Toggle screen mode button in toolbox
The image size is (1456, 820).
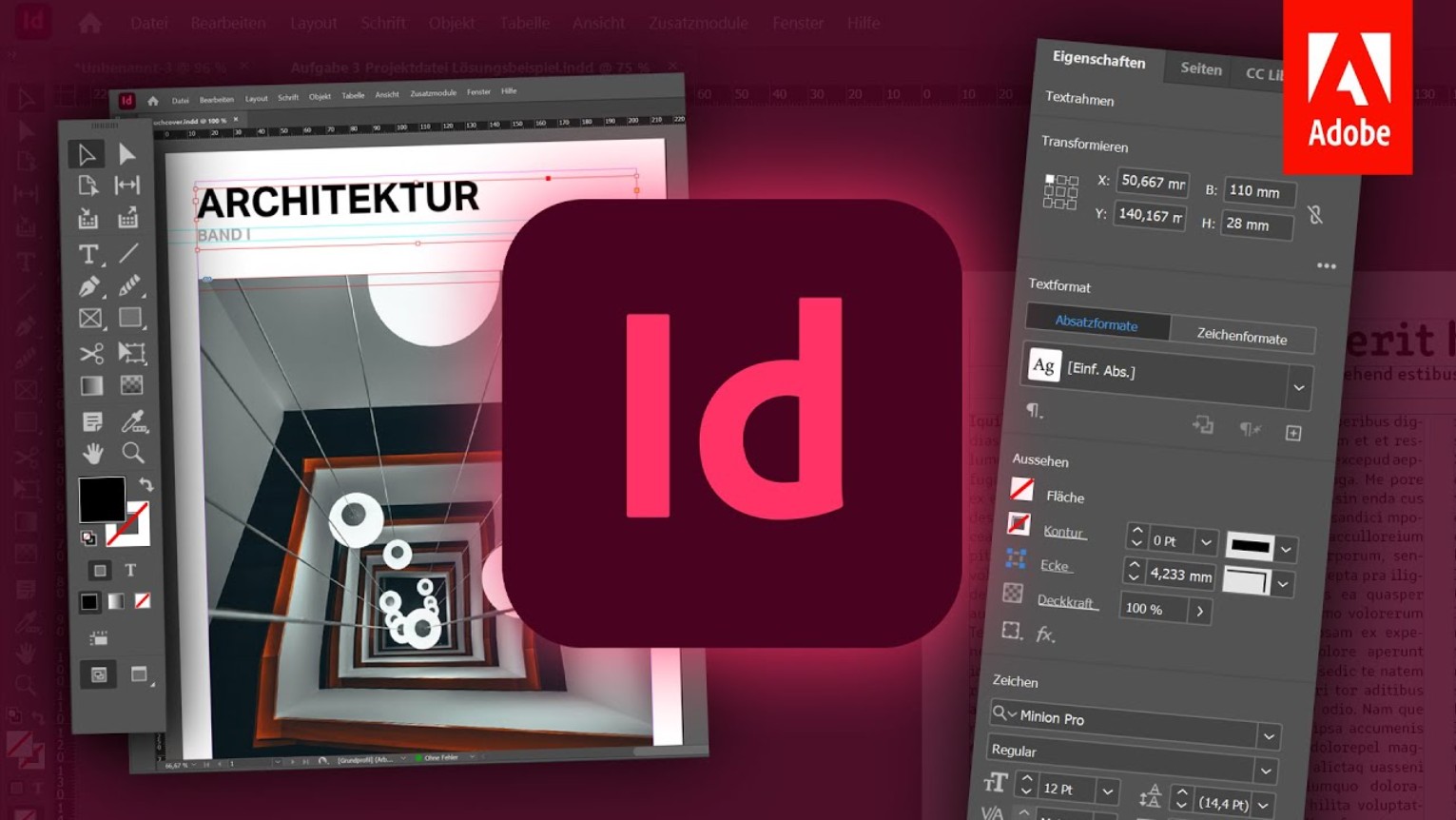(x=140, y=674)
